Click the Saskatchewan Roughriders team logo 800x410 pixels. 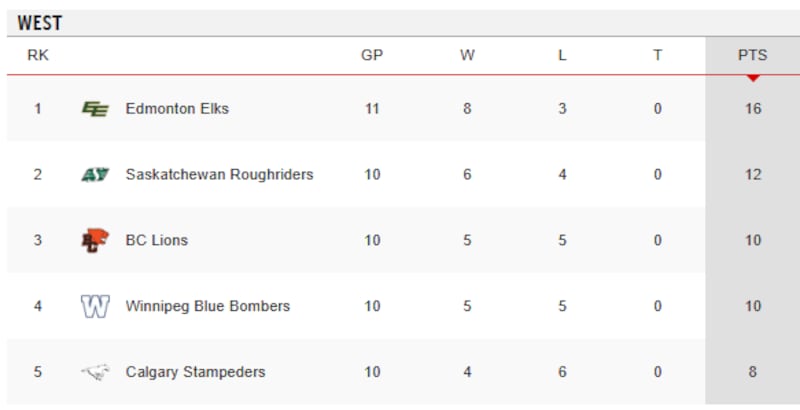(95, 174)
